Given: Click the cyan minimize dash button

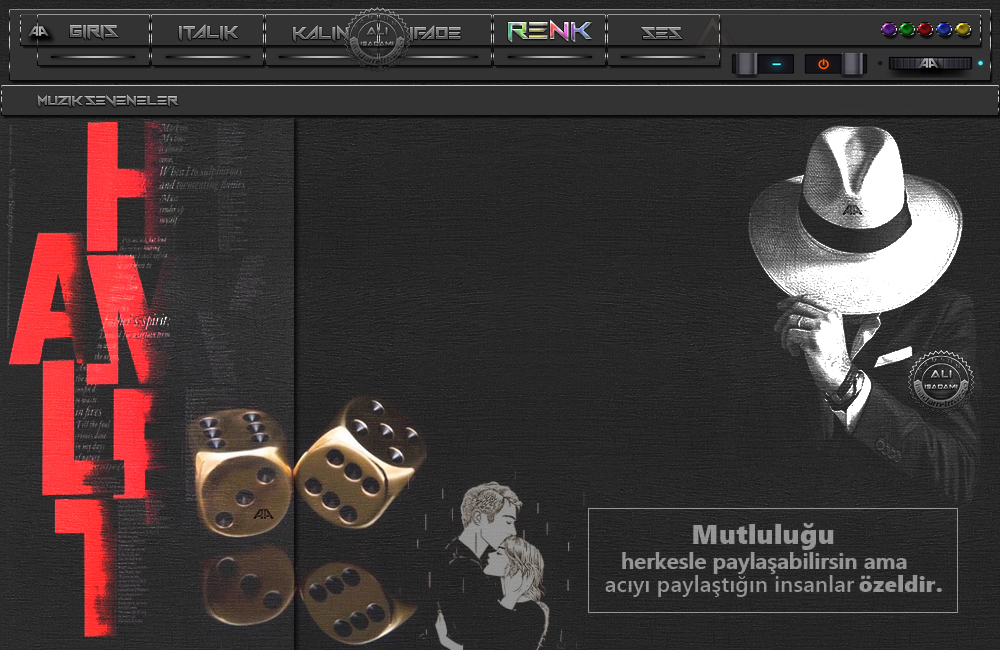Looking at the screenshot, I should pos(775,64).
